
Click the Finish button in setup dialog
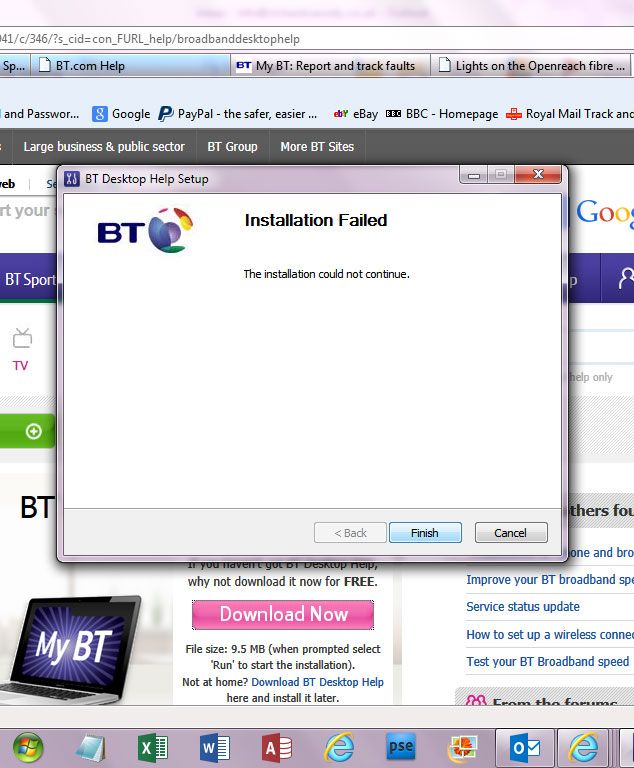425,532
